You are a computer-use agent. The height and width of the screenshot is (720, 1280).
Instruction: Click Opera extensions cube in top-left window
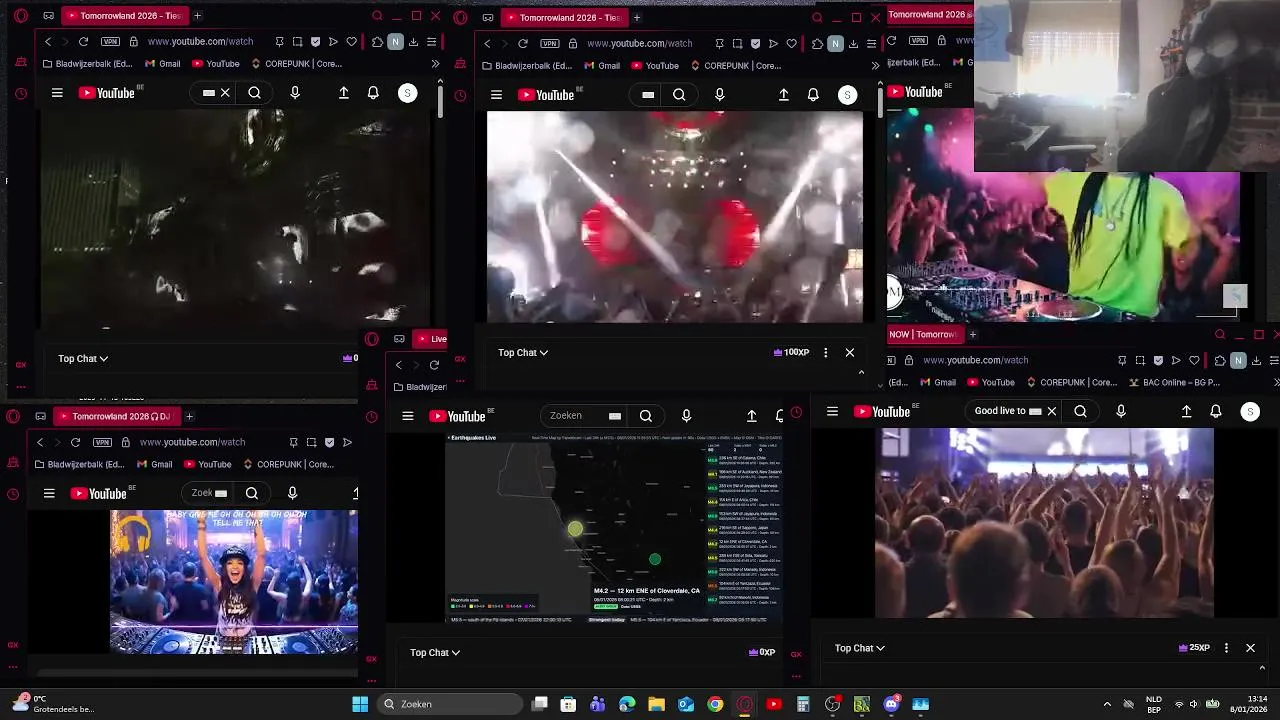377,42
